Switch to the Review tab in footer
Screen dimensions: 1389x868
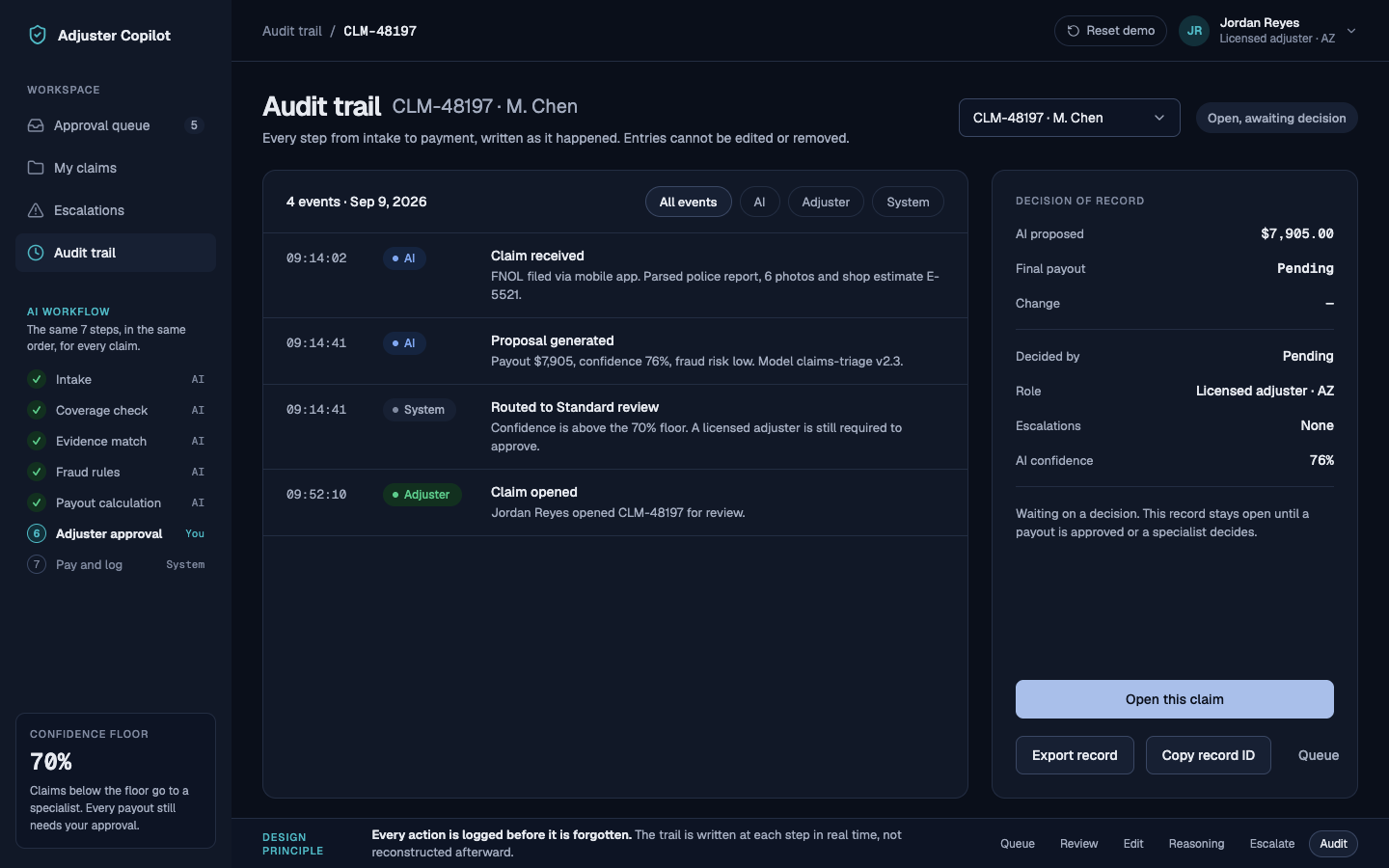click(x=1079, y=844)
